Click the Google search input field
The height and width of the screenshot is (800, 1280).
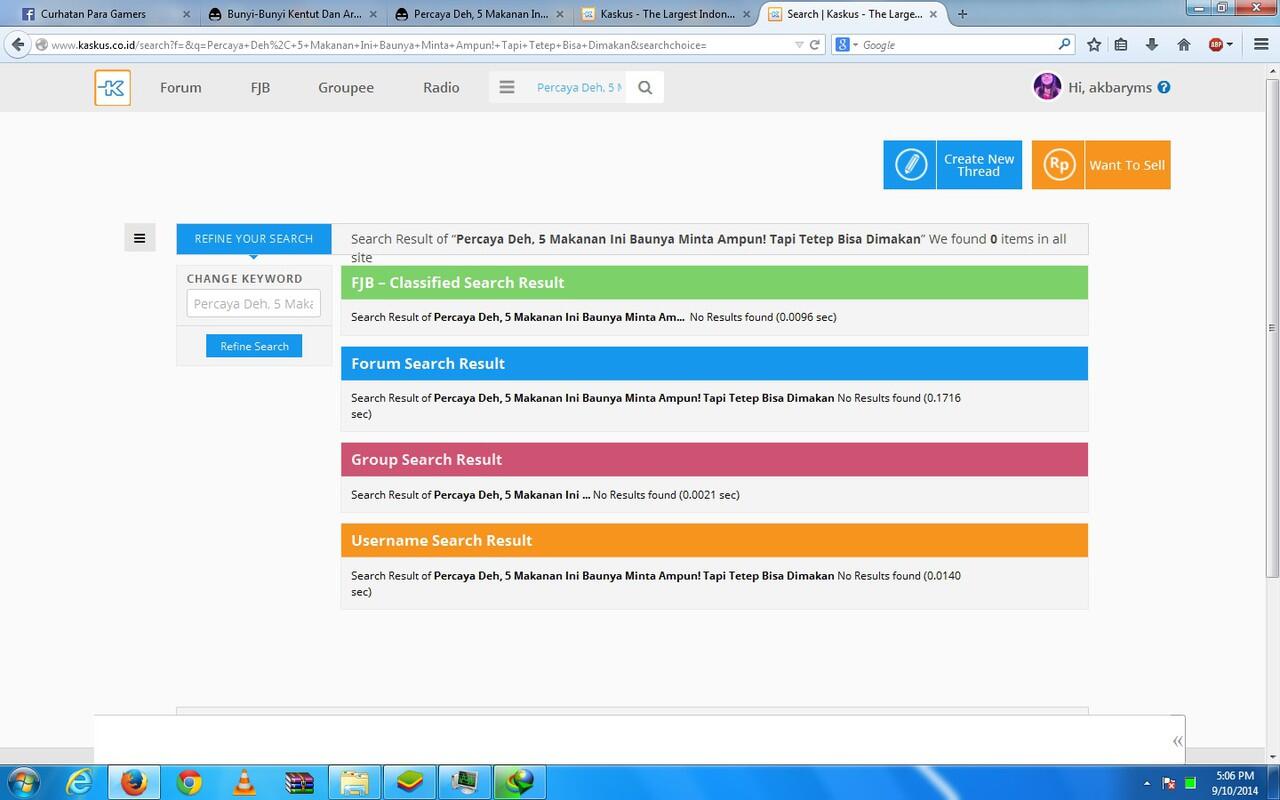[x=958, y=45]
